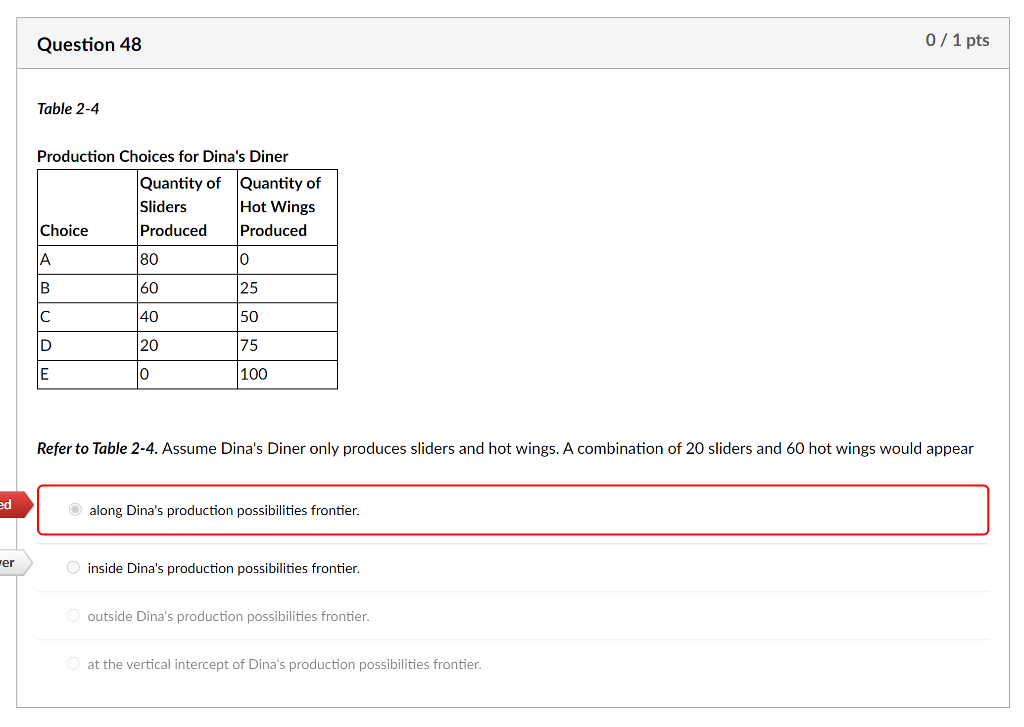This screenshot has height=727, width=1024.
Task: Click the choice cell labeled D
Action: tap(88, 346)
